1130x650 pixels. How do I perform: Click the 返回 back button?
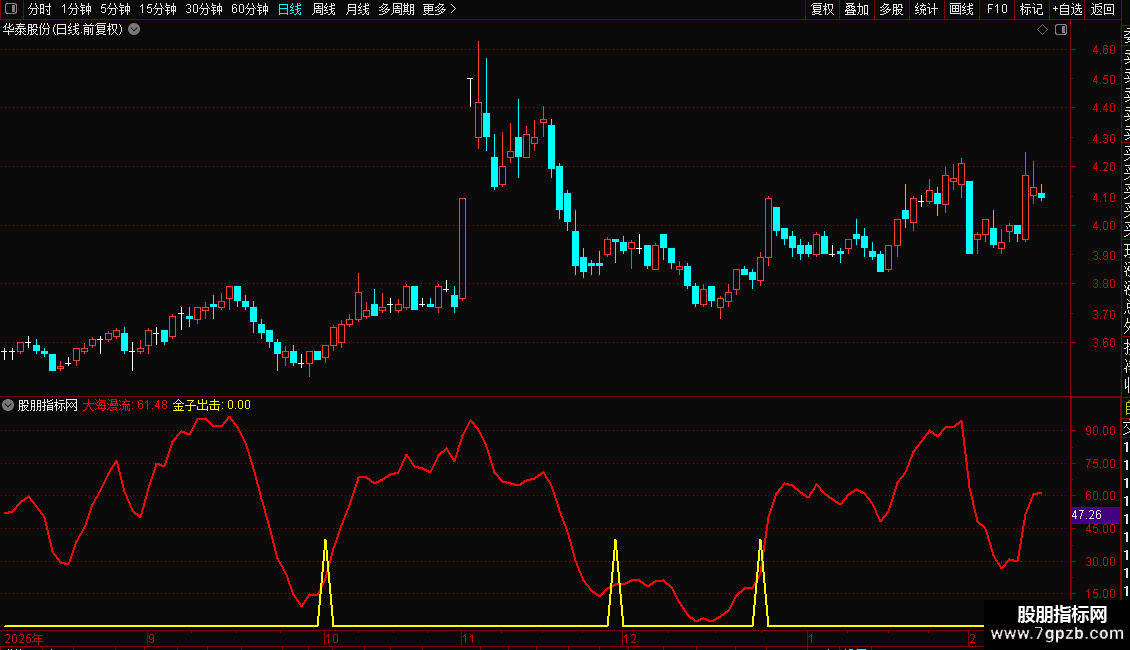click(x=1103, y=9)
